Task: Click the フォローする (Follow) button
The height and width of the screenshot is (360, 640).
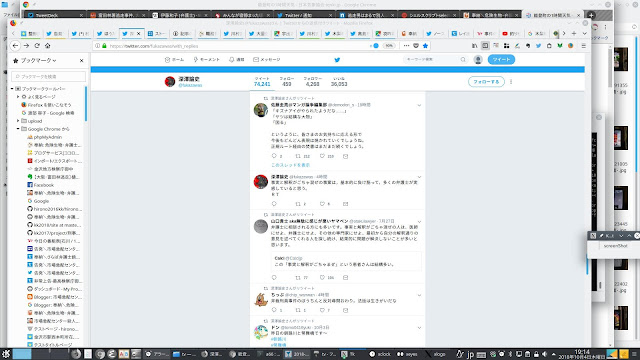Action: click(x=486, y=82)
